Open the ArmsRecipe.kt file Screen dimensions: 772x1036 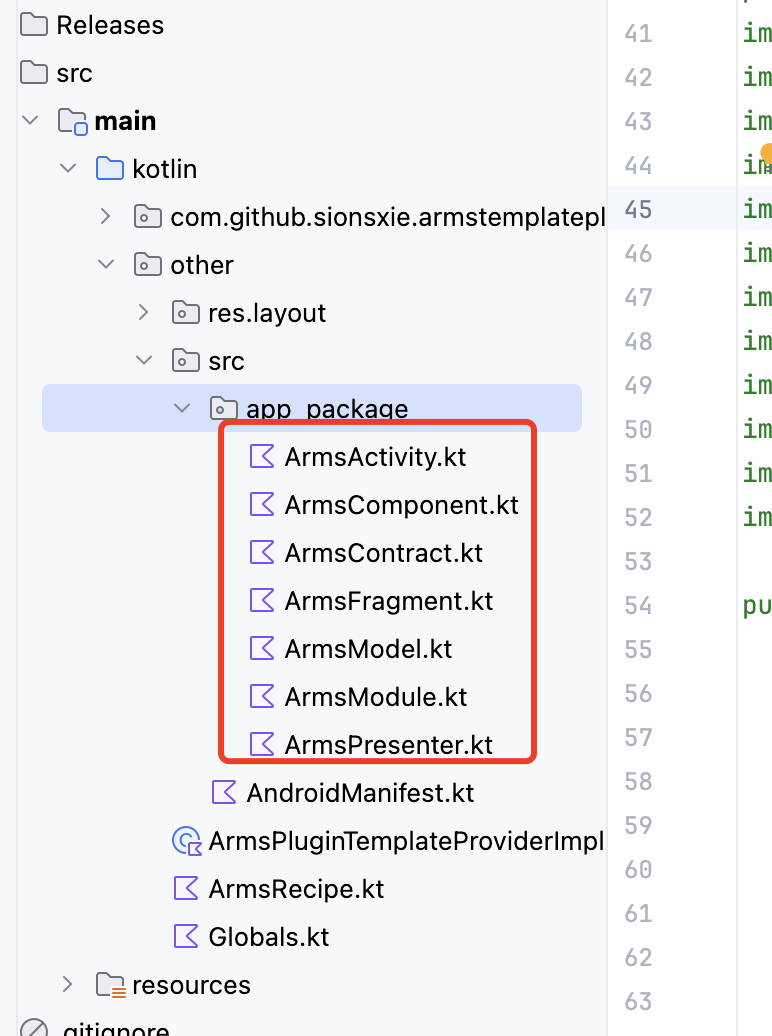(x=296, y=889)
